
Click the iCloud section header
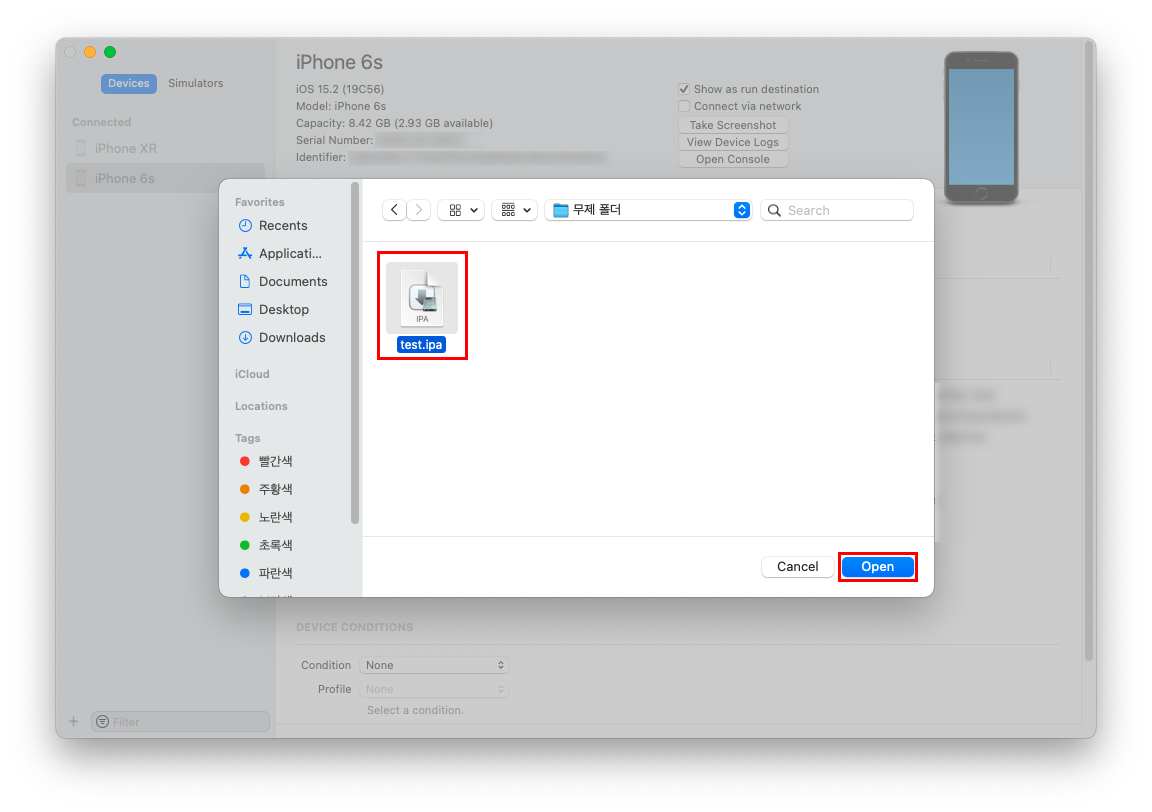tap(252, 374)
